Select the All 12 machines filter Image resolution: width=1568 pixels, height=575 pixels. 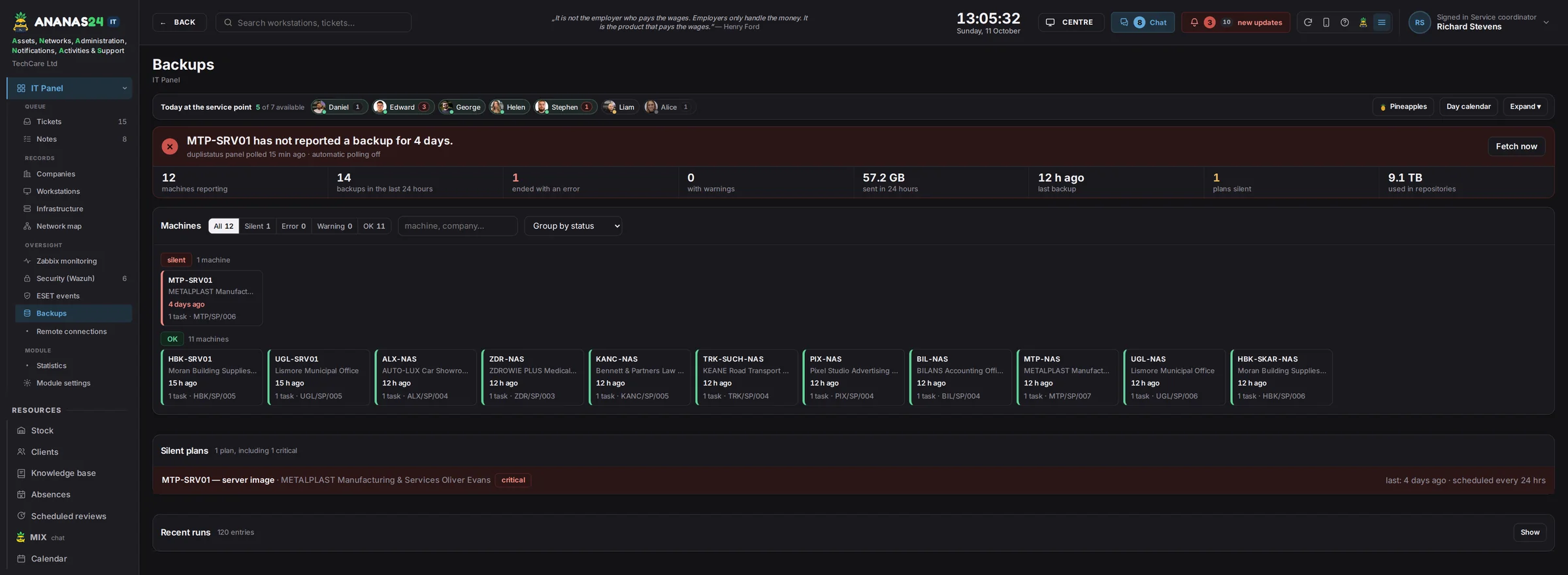(223, 226)
